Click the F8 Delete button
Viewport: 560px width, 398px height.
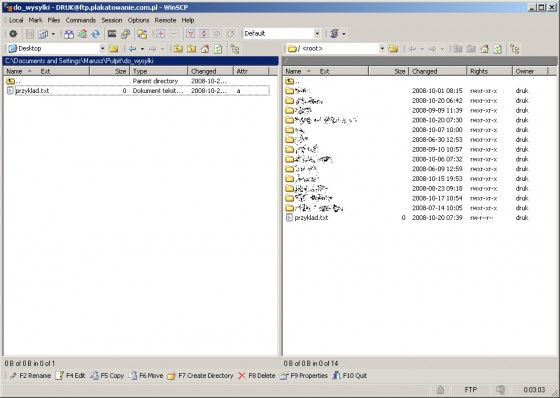click(x=257, y=375)
